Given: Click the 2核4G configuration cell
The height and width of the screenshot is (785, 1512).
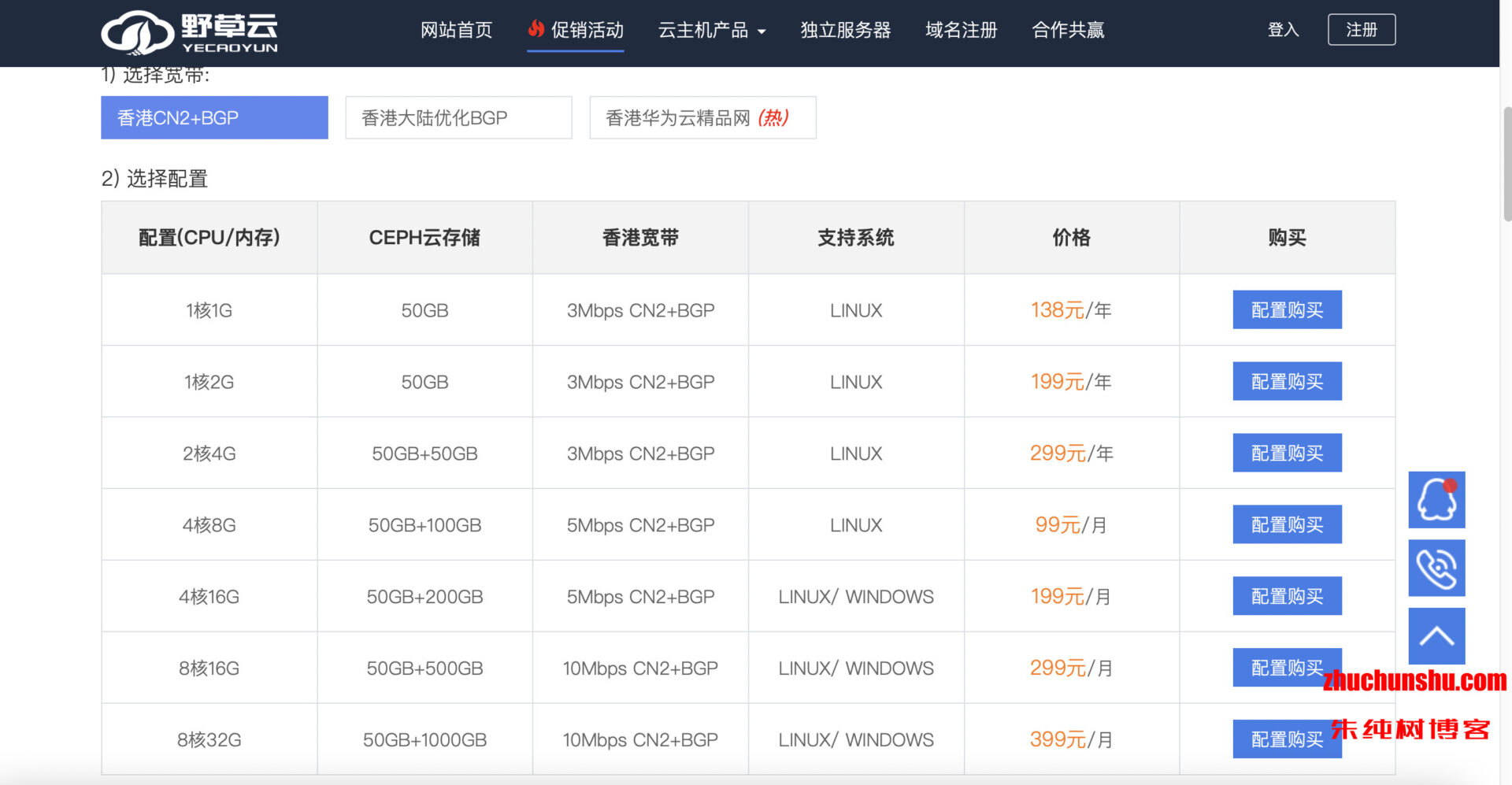Looking at the screenshot, I should tap(209, 454).
